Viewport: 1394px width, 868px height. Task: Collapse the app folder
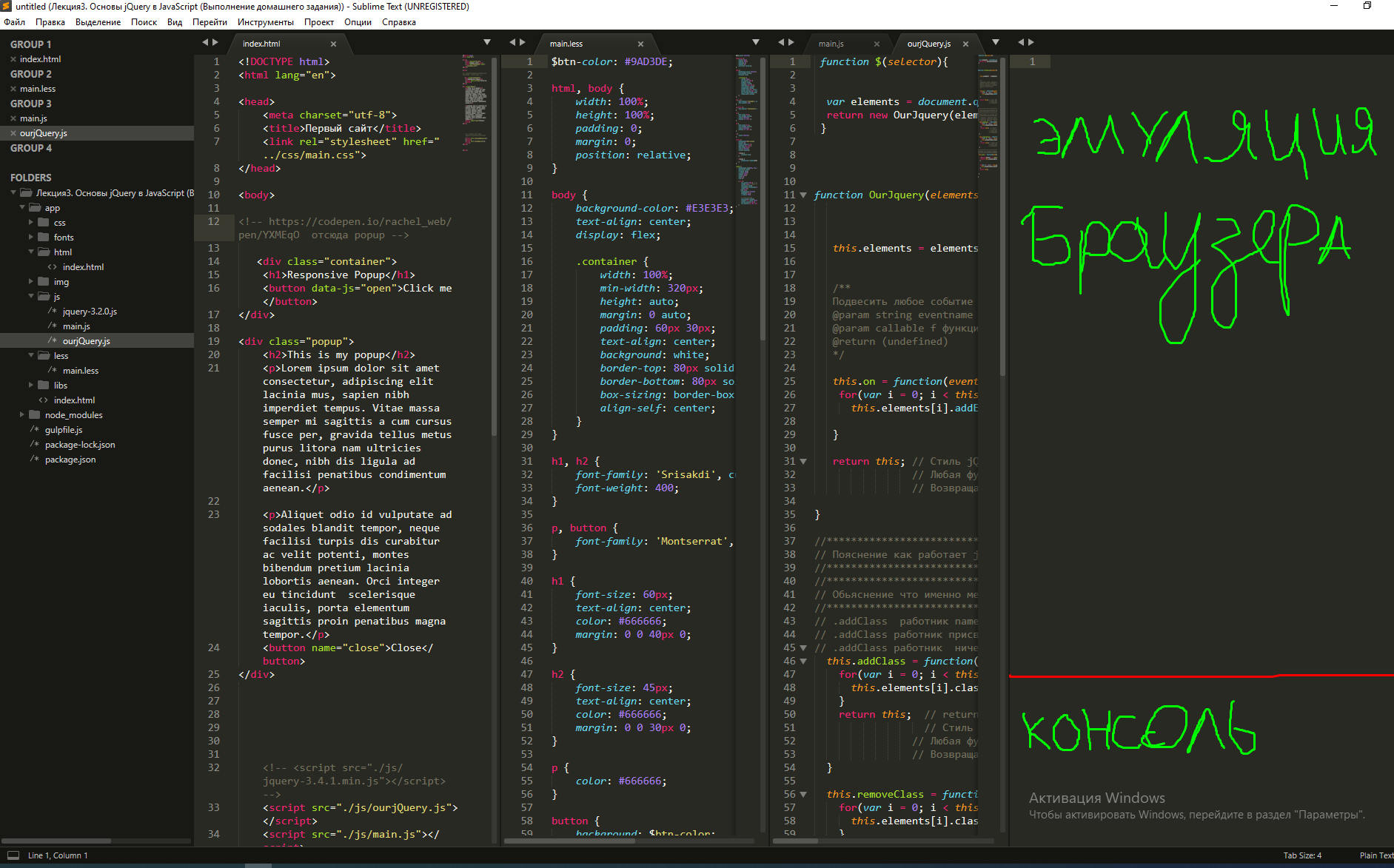pyautogui.click(x=22, y=207)
